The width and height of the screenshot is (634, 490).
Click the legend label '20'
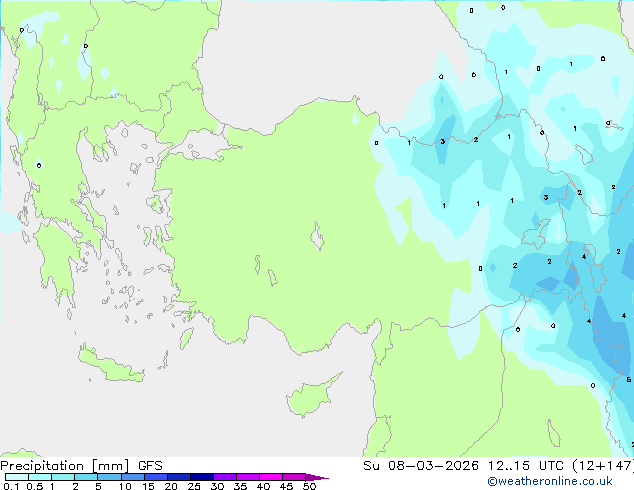(x=171, y=486)
